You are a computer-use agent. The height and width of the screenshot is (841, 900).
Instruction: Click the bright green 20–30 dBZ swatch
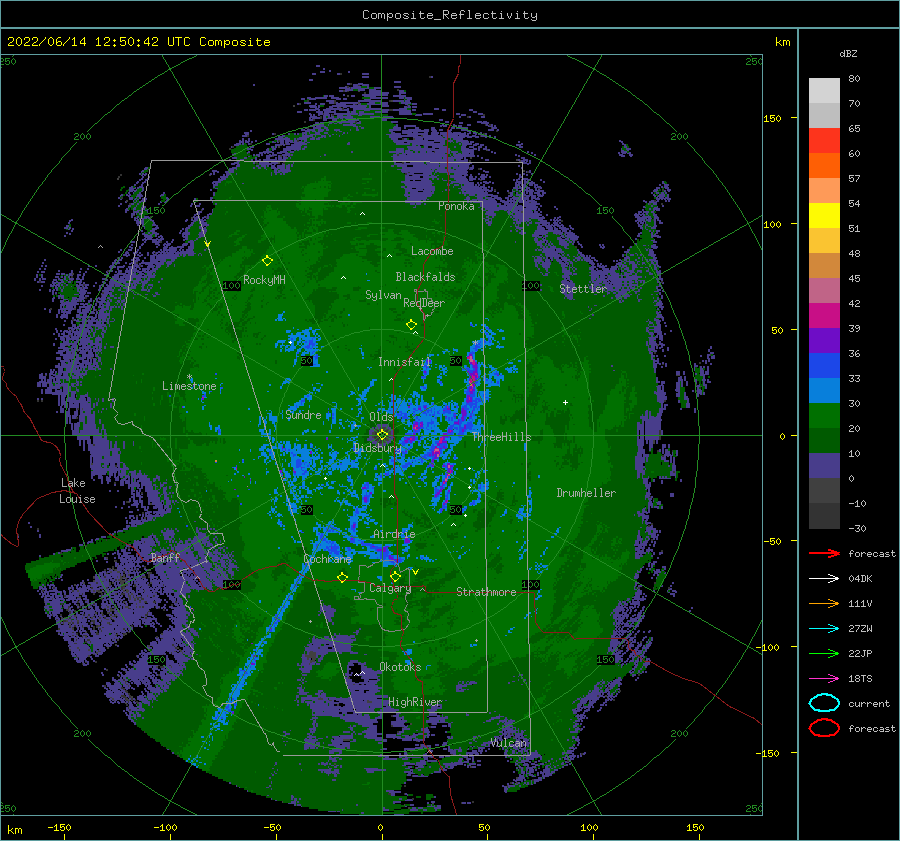pyautogui.click(x=824, y=416)
